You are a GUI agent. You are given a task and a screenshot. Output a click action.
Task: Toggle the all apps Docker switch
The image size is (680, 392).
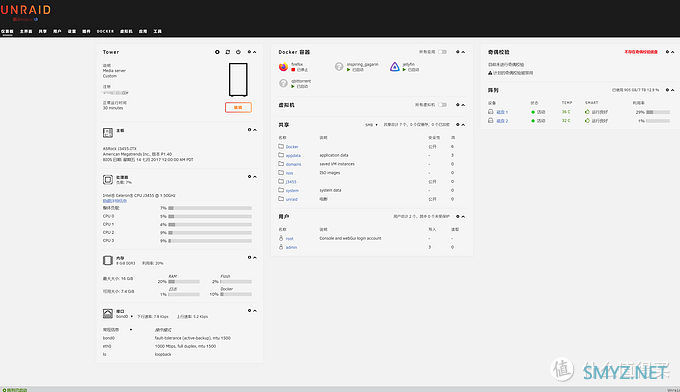tap(442, 52)
